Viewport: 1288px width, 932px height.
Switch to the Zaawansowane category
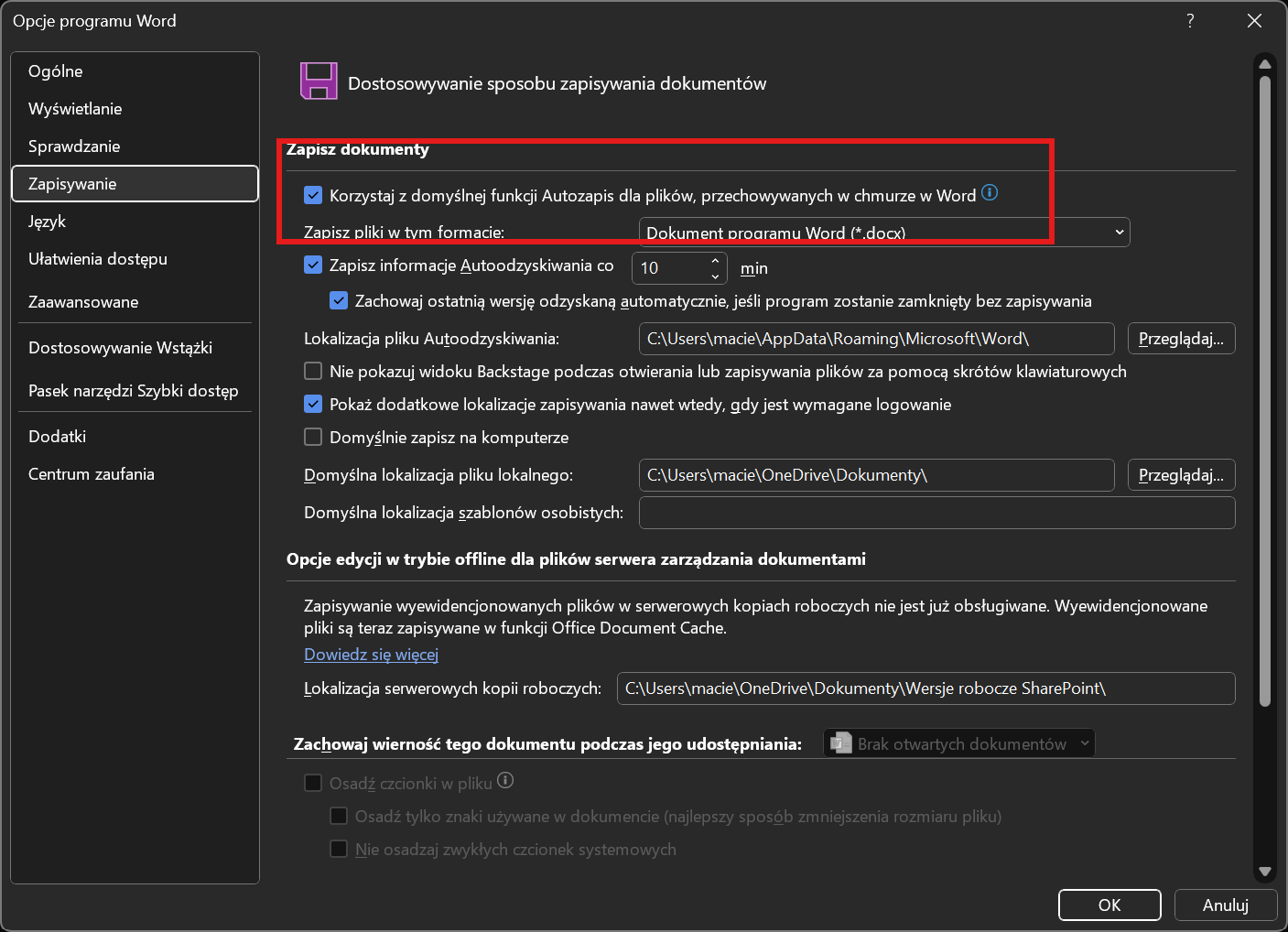point(83,302)
